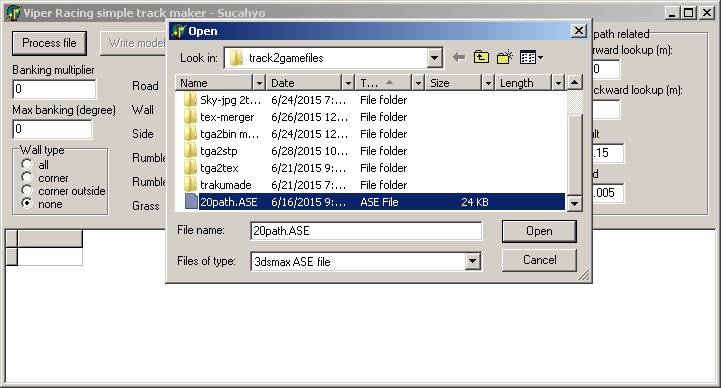The height and width of the screenshot is (388, 721).
Task: Click the file list scroll up arrow
Action: (x=574, y=83)
